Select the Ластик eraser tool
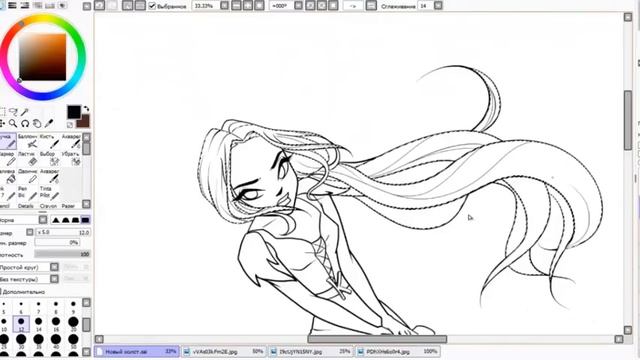 coord(28,158)
